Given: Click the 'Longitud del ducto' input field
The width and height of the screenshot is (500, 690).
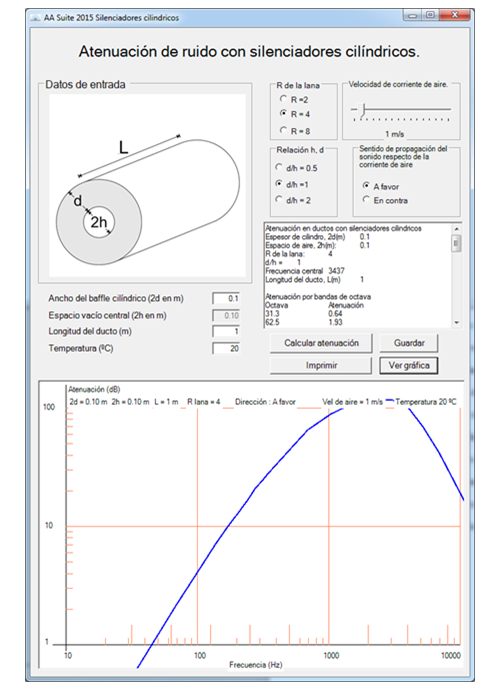Looking at the screenshot, I should (226, 331).
